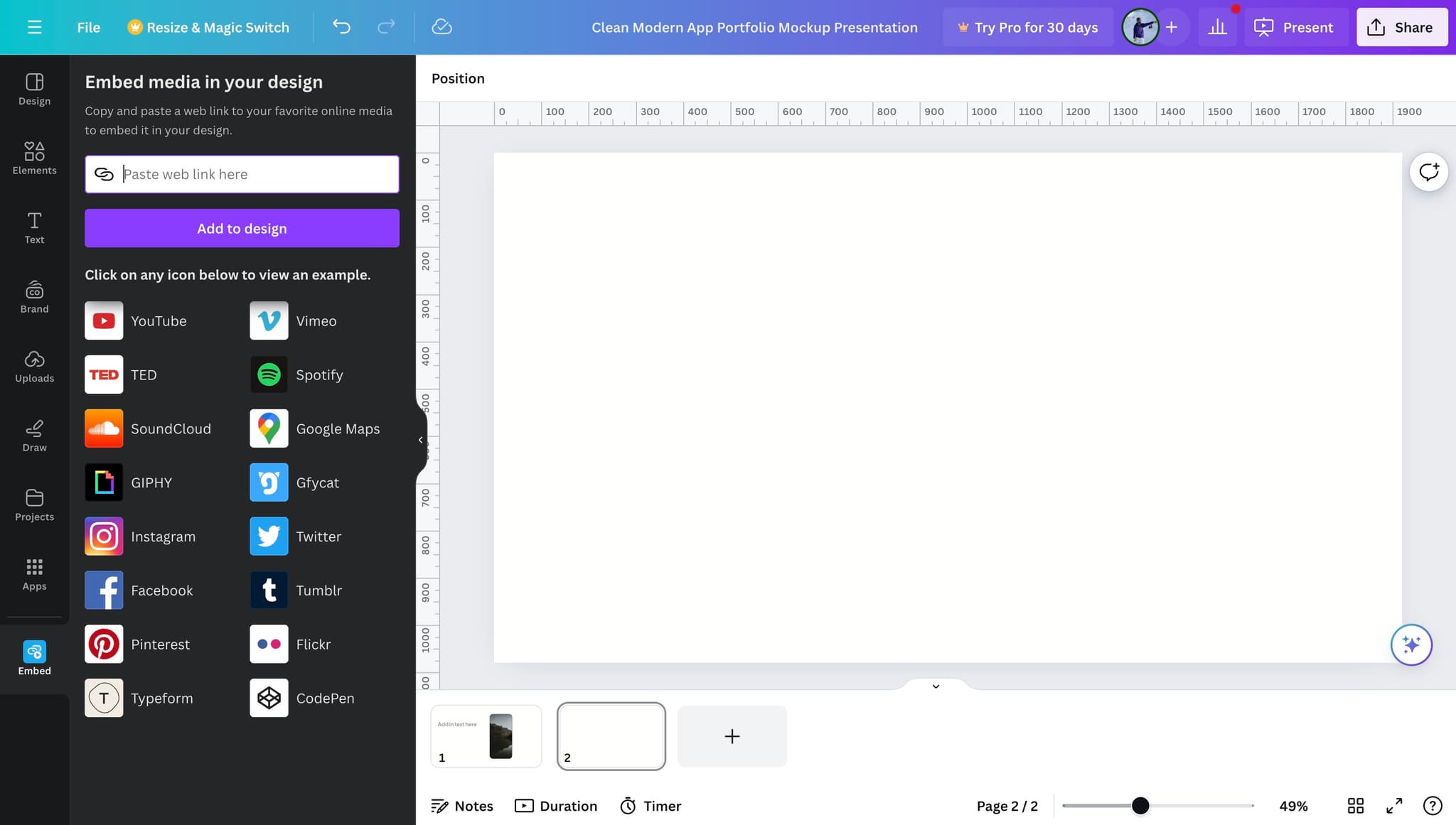Select the Draw tool in the sidebar
This screenshot has height=825, width=1456.
tap(33, 435)
